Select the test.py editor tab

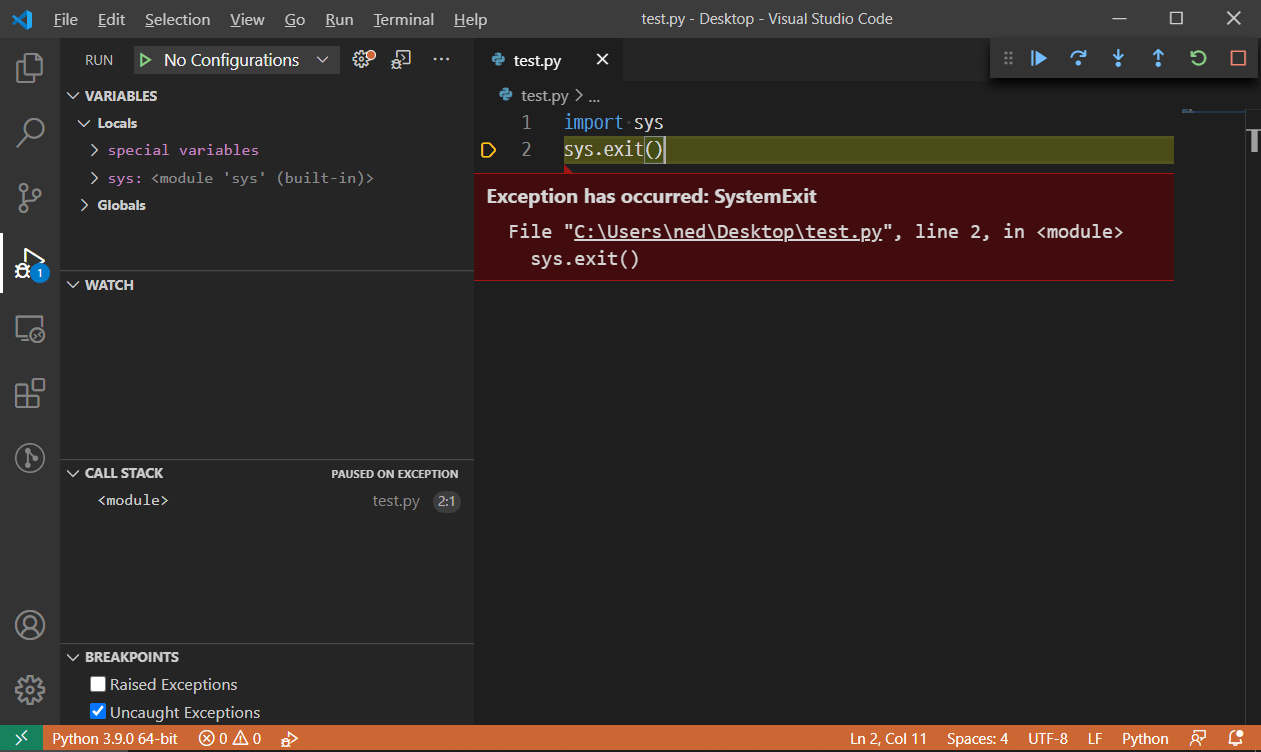click(548, 60)
